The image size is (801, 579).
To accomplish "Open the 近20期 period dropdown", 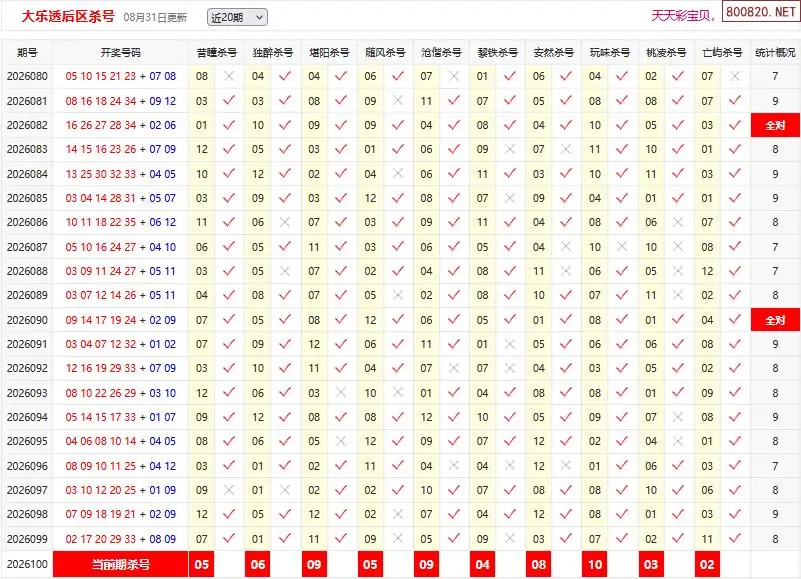I will coord(237,17).
